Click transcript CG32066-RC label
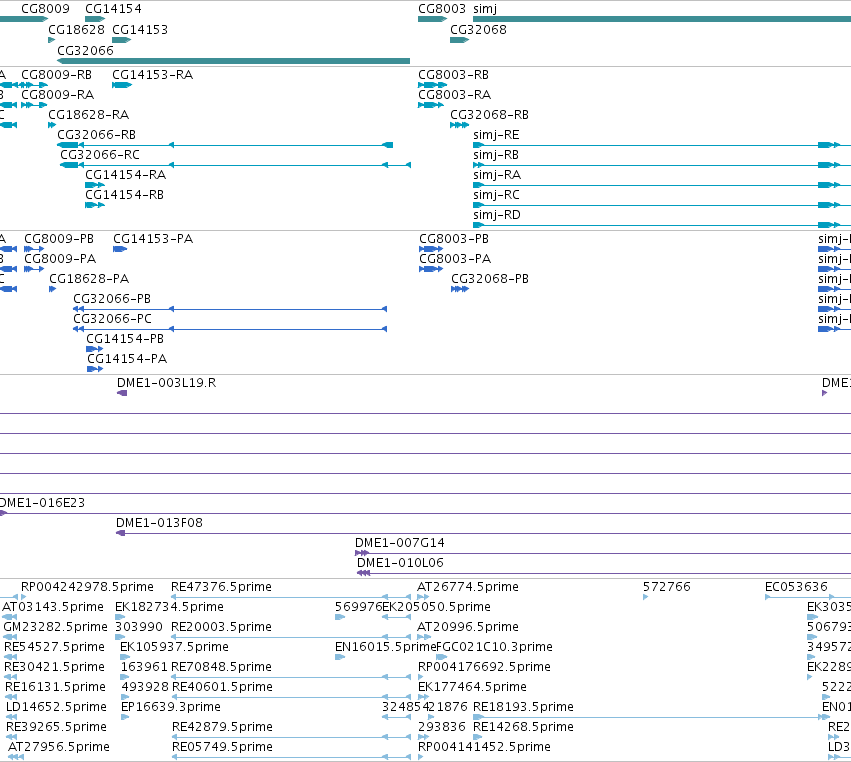This screenshot has height=762, width=851. (100, 155)
